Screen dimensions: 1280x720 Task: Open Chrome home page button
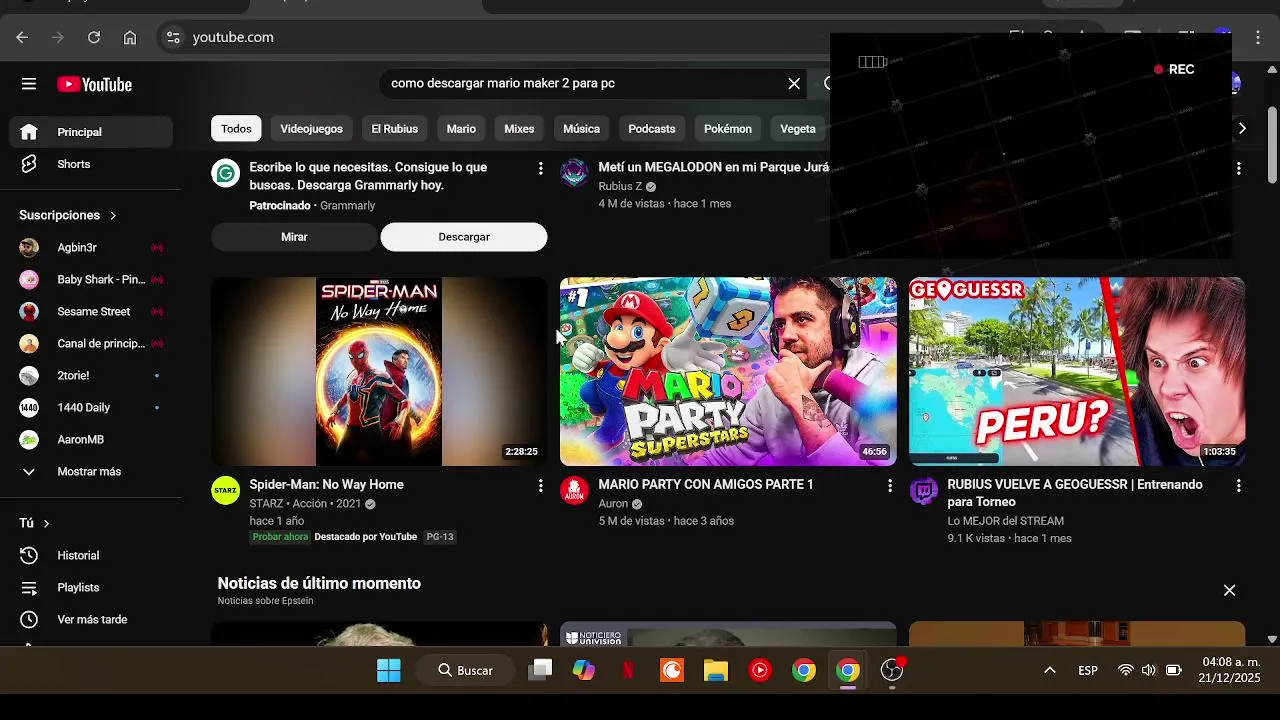click(x=130, y=37)
